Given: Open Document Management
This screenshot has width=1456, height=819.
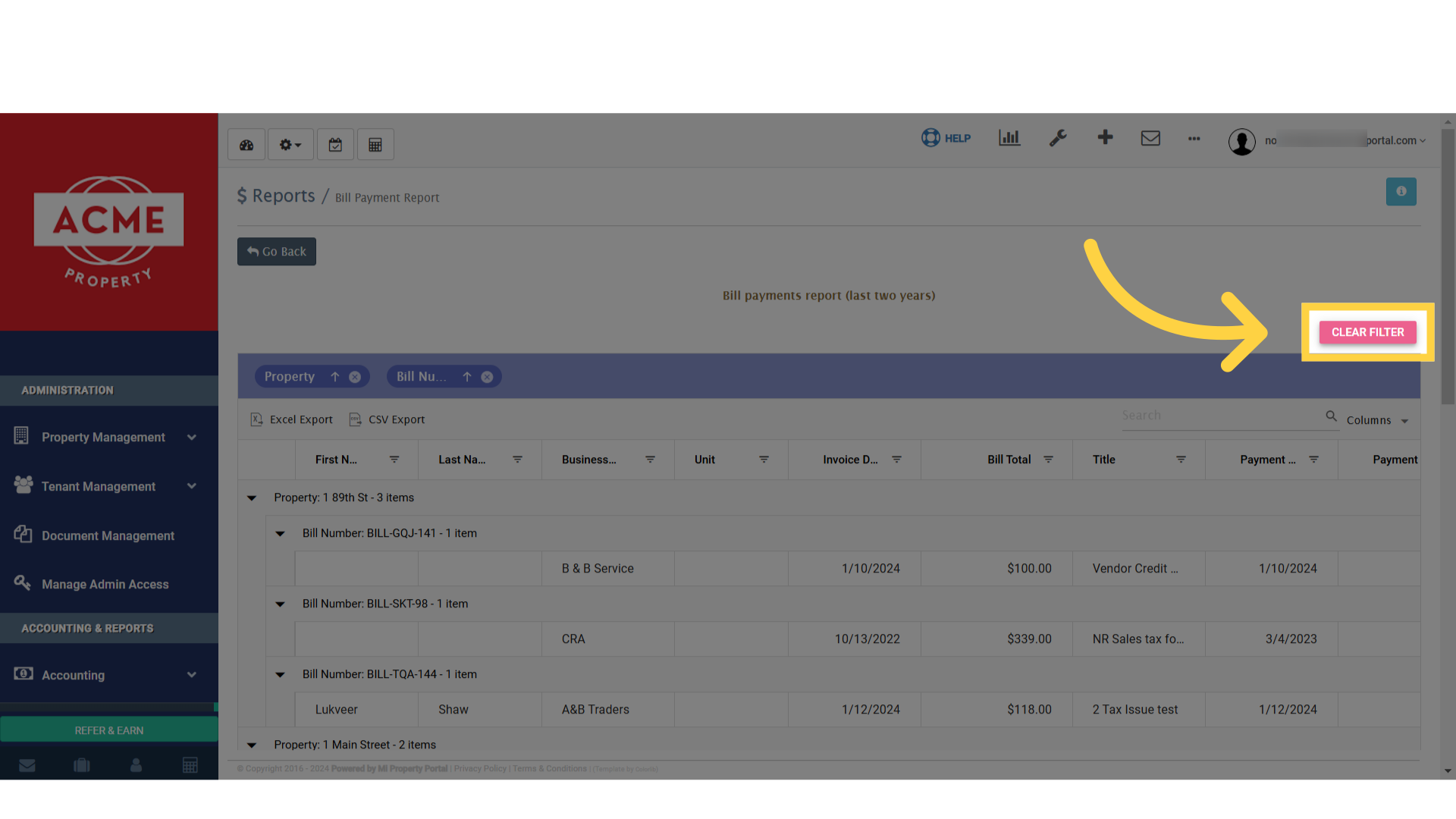Looking at the screenshot, I should click(x=108, y=535).
